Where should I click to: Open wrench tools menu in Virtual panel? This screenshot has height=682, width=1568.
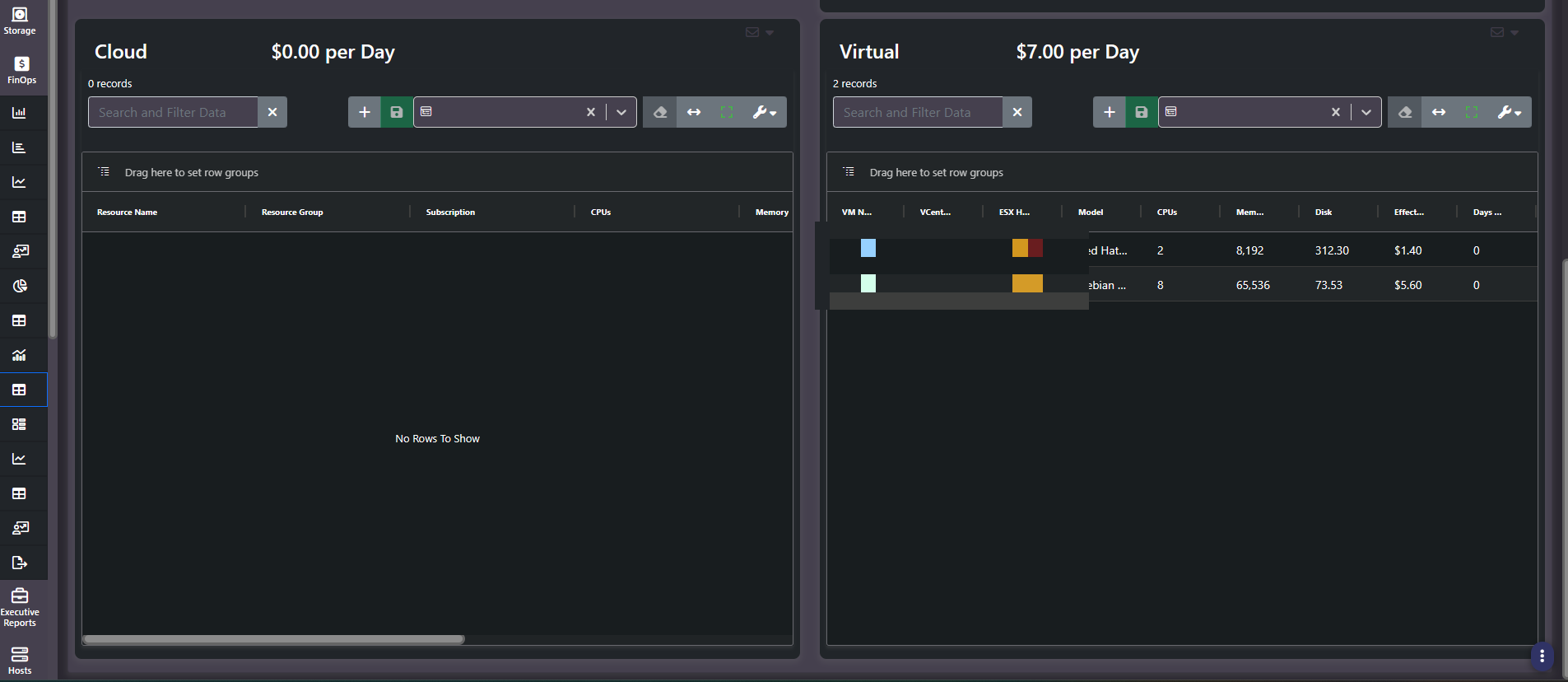tap(1510, 112)
